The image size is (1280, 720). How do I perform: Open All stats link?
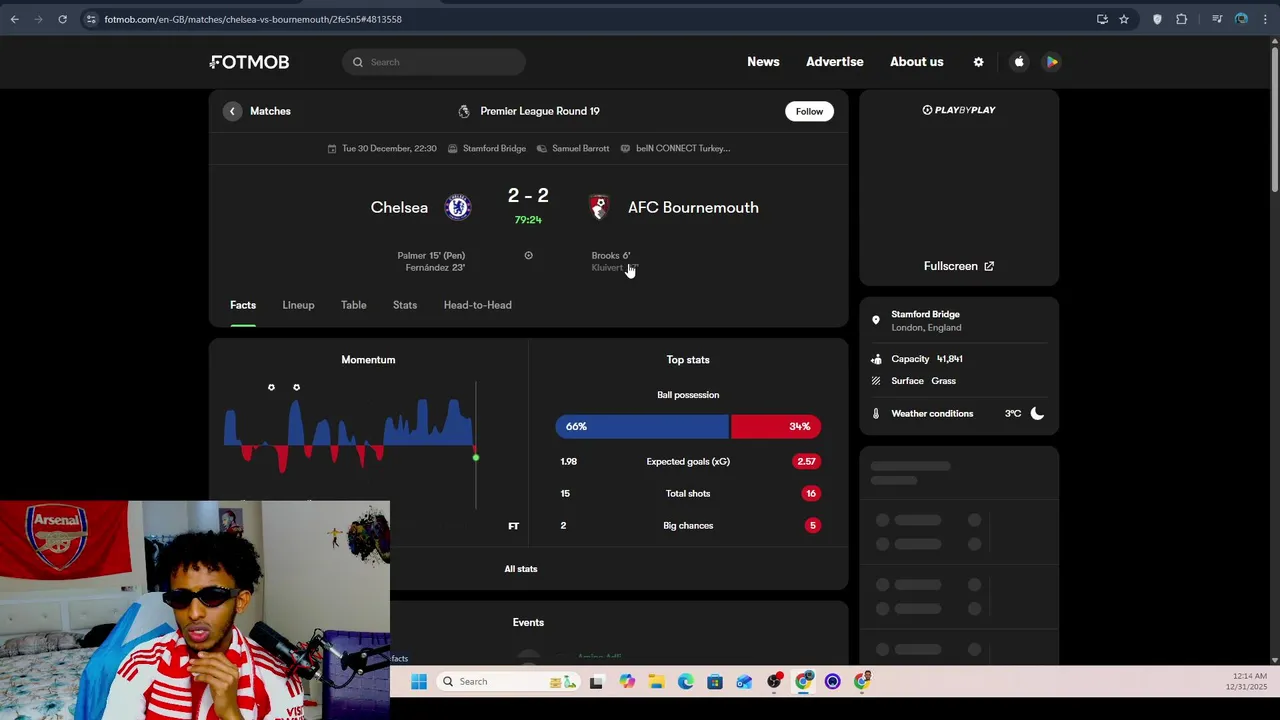521,569
